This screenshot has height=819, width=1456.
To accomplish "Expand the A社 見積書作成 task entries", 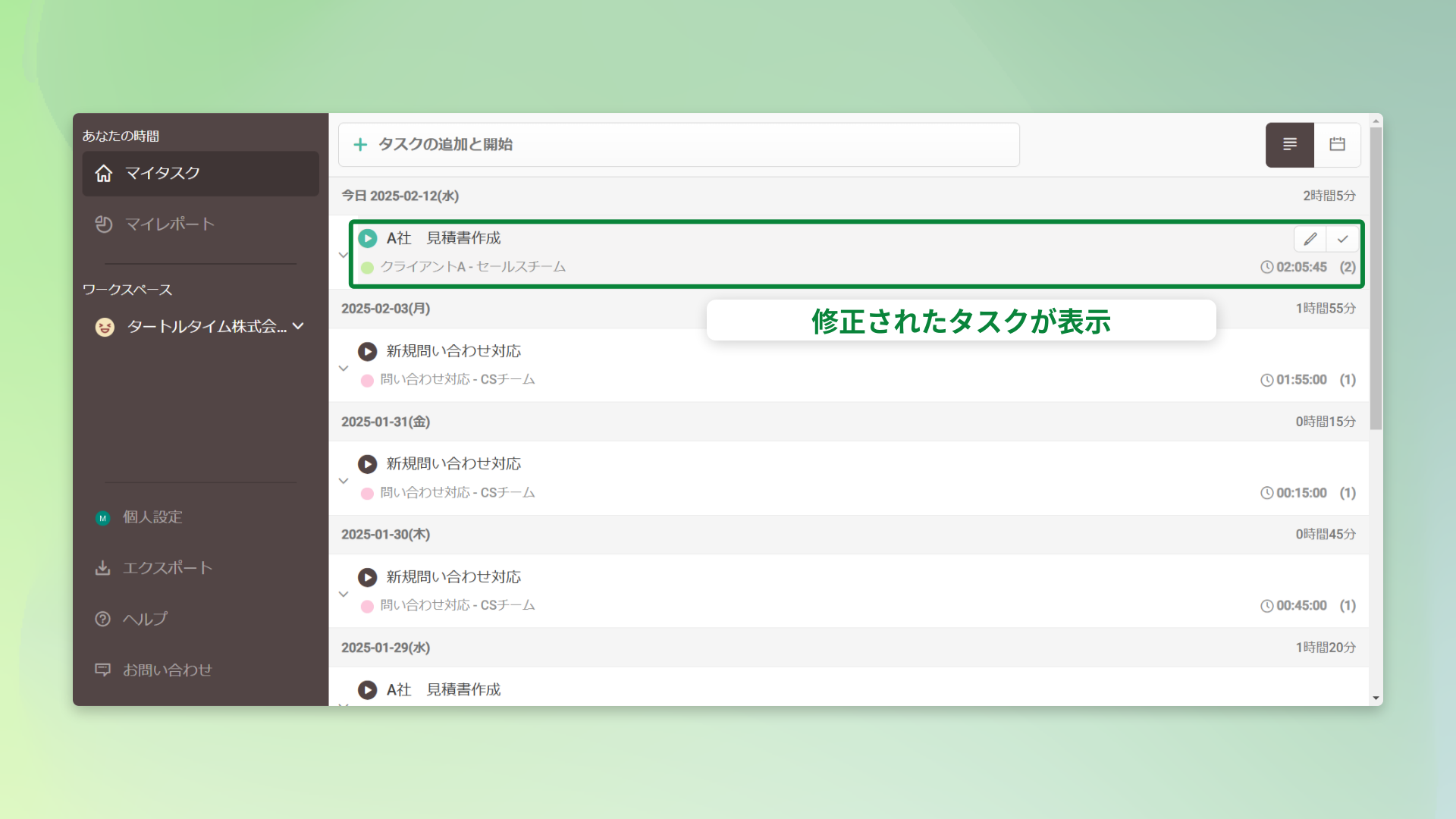I will (x=343, y=255).
